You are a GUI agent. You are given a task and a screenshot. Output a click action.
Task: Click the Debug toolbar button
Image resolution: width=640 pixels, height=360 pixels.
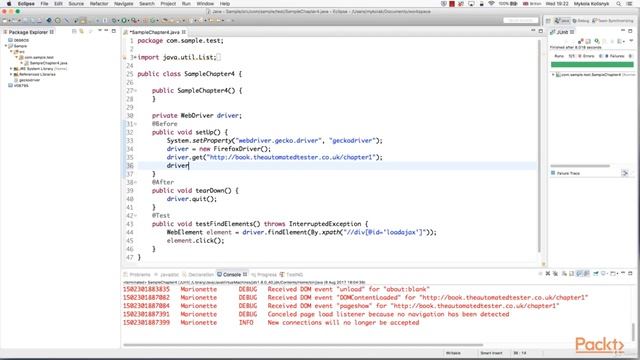[x=114, y=20]
